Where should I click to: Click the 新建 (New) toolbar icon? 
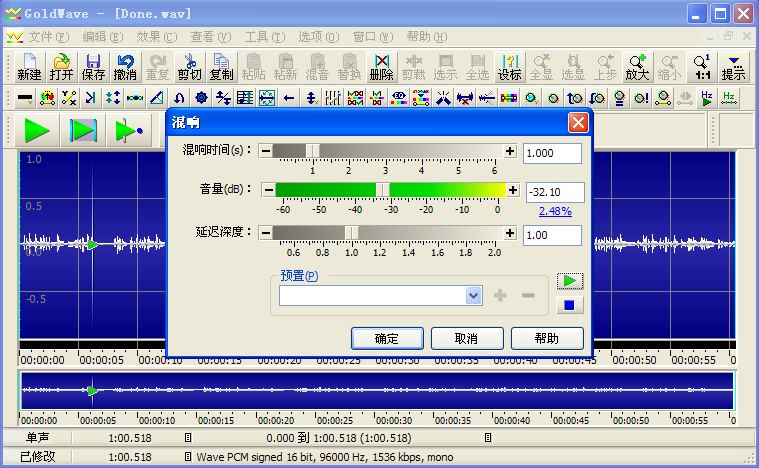(x=30, y=67)
